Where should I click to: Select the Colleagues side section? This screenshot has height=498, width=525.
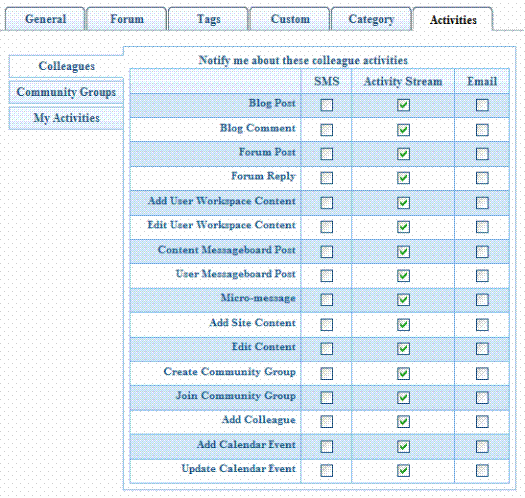pyautogui.click(x=66, y=66)
